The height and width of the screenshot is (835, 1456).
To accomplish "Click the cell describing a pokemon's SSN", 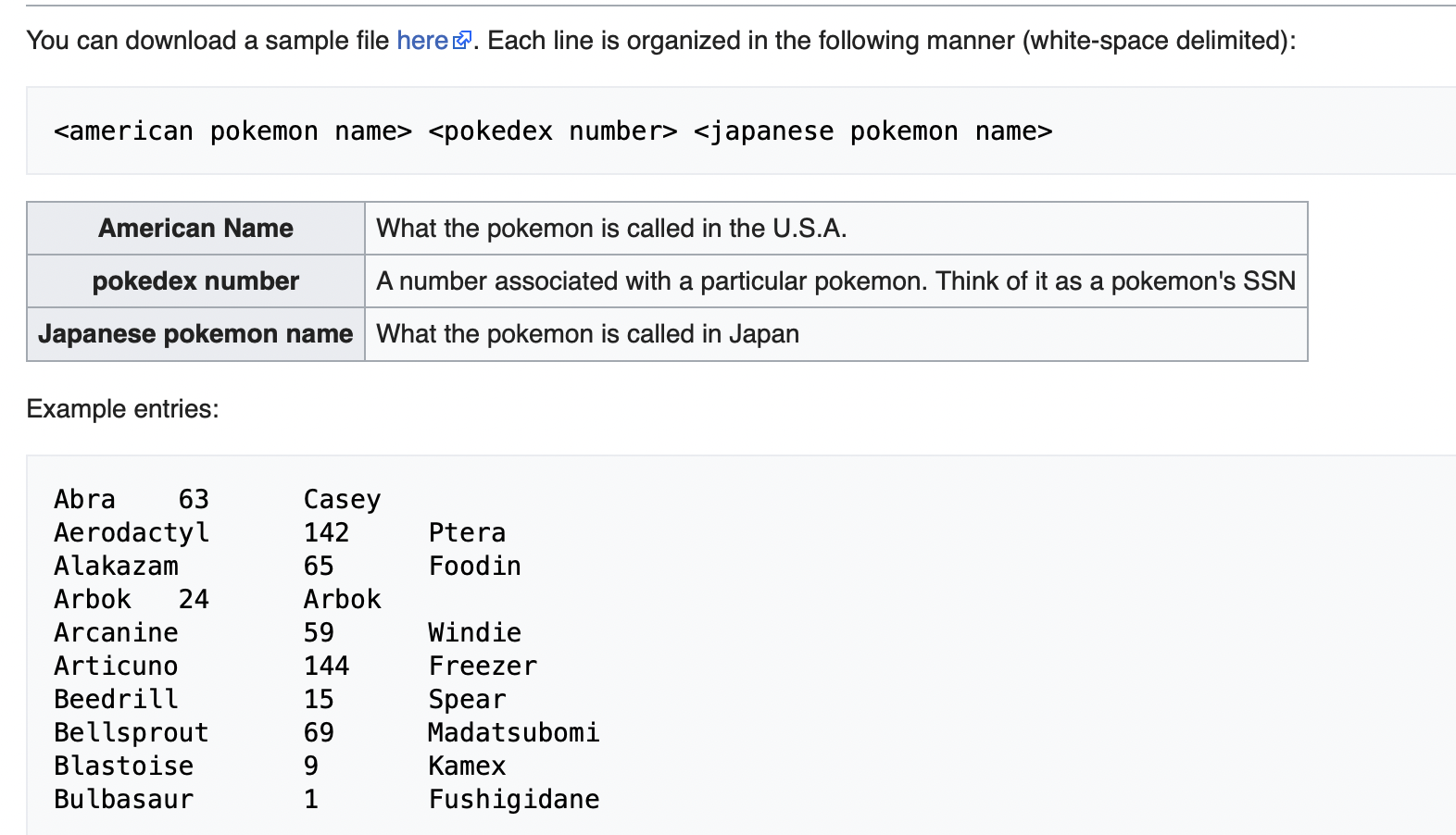I will 835,281.
